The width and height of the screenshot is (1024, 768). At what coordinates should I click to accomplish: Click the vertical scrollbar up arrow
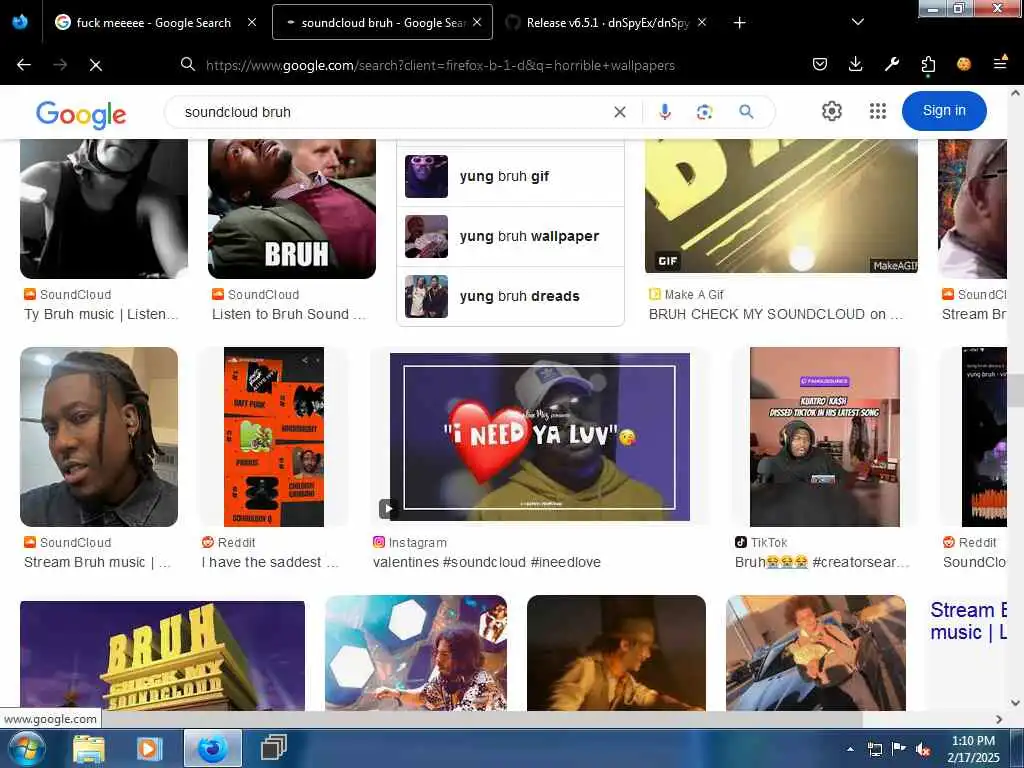pyautogui.click(x=1015, y=93)
